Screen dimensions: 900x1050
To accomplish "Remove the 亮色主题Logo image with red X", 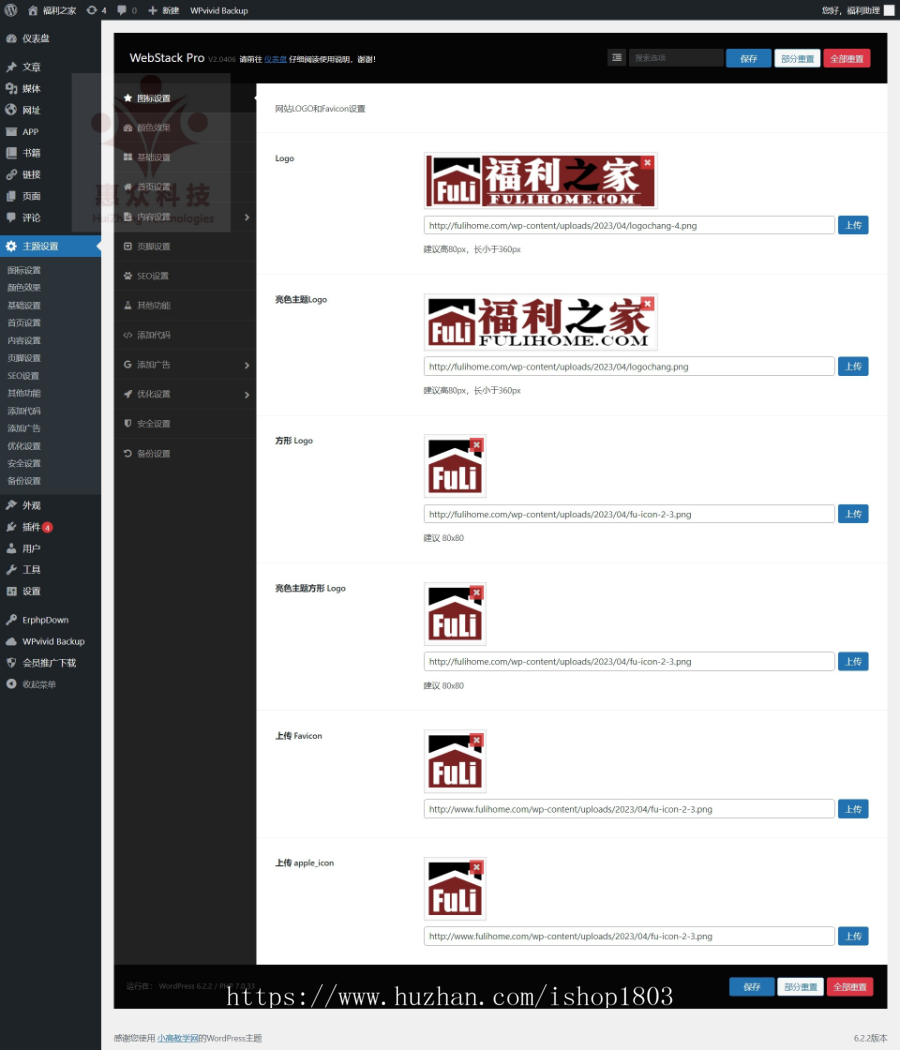I will click(x=647, y=303).
